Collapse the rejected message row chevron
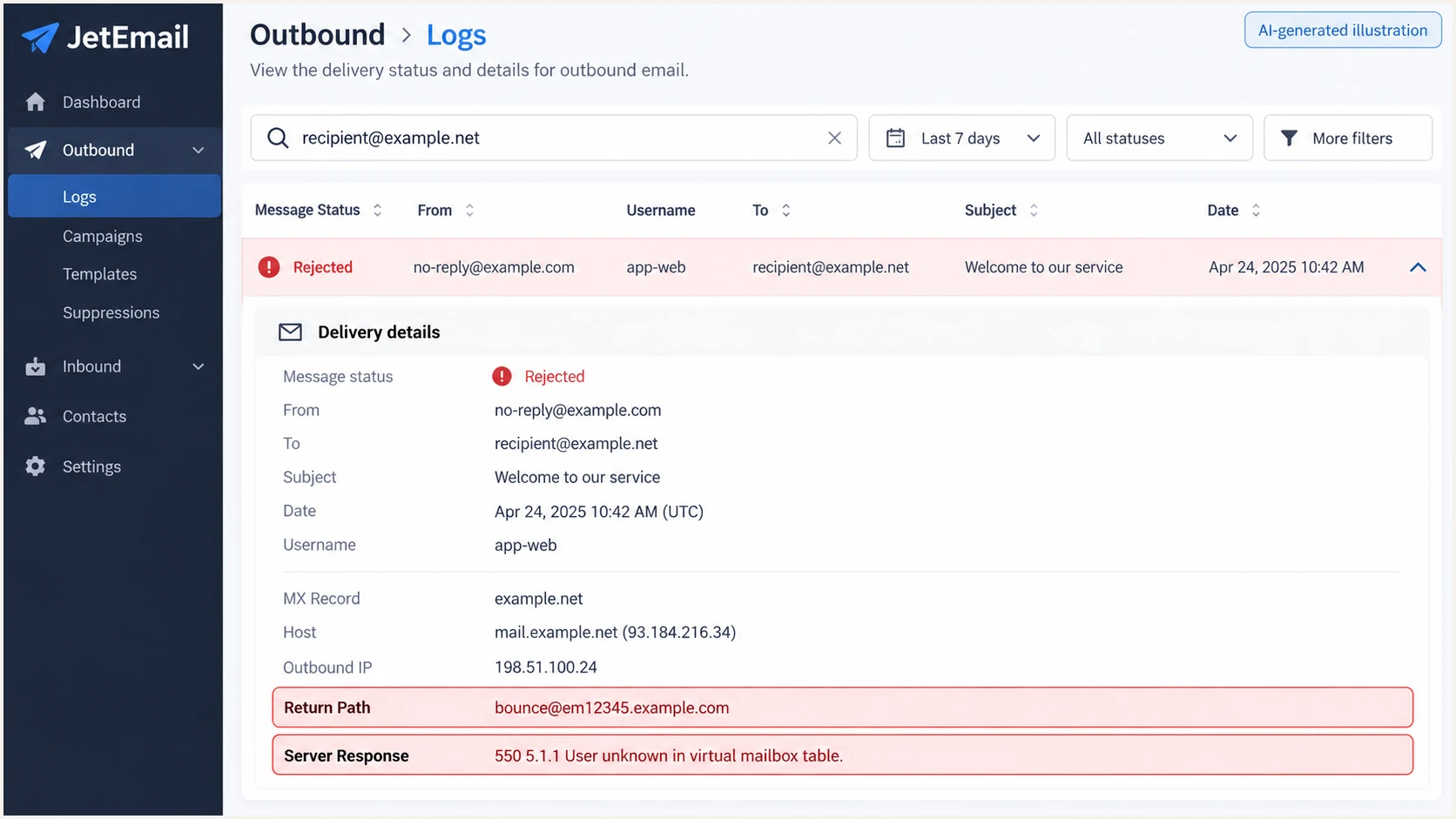The width and height of the screenshot is (1456, 819). 1418,267
